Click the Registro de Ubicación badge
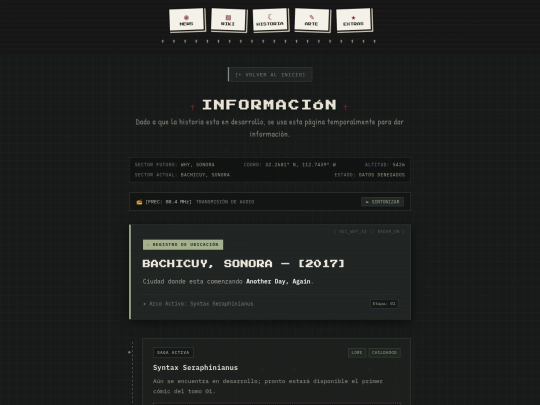540x405 pixels. 183,245
